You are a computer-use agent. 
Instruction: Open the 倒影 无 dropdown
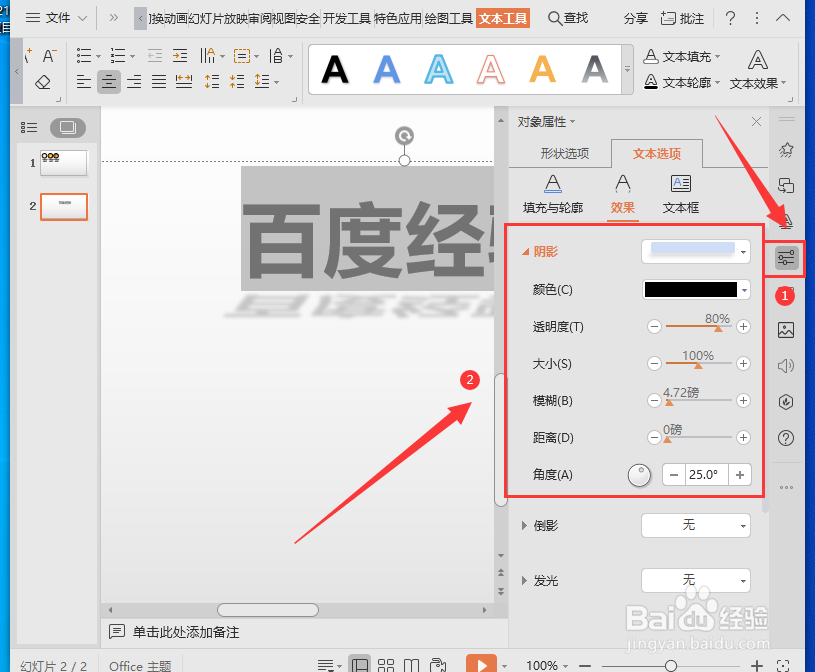click(696, 525)
